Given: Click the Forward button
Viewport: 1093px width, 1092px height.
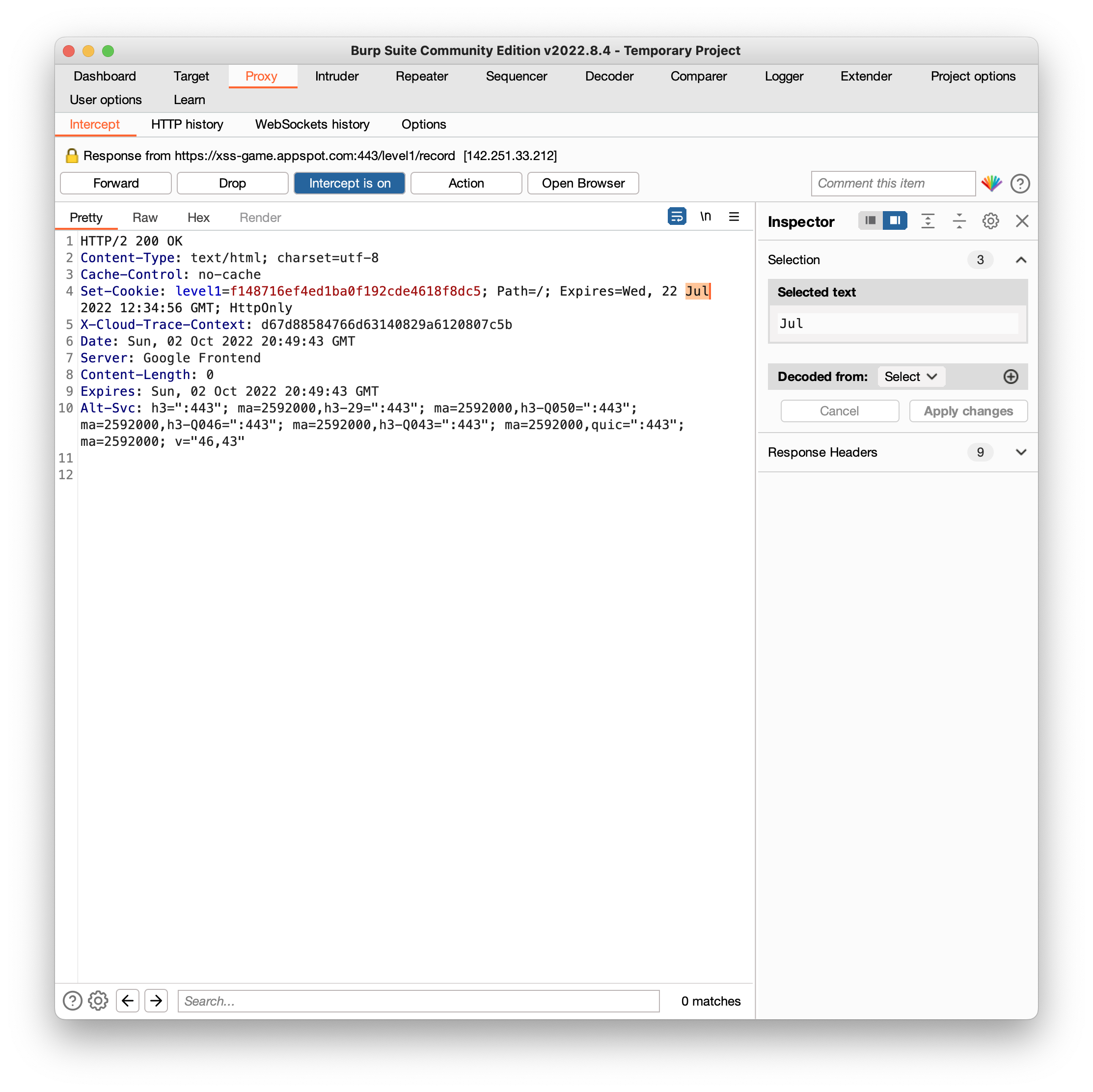Looking at the screenshot, I should 116,183.
